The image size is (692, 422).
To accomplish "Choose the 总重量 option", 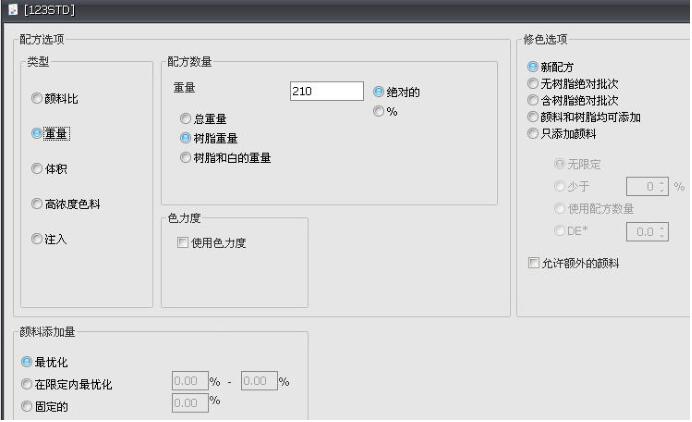I will pyautogui.click(x=185, y=118).
